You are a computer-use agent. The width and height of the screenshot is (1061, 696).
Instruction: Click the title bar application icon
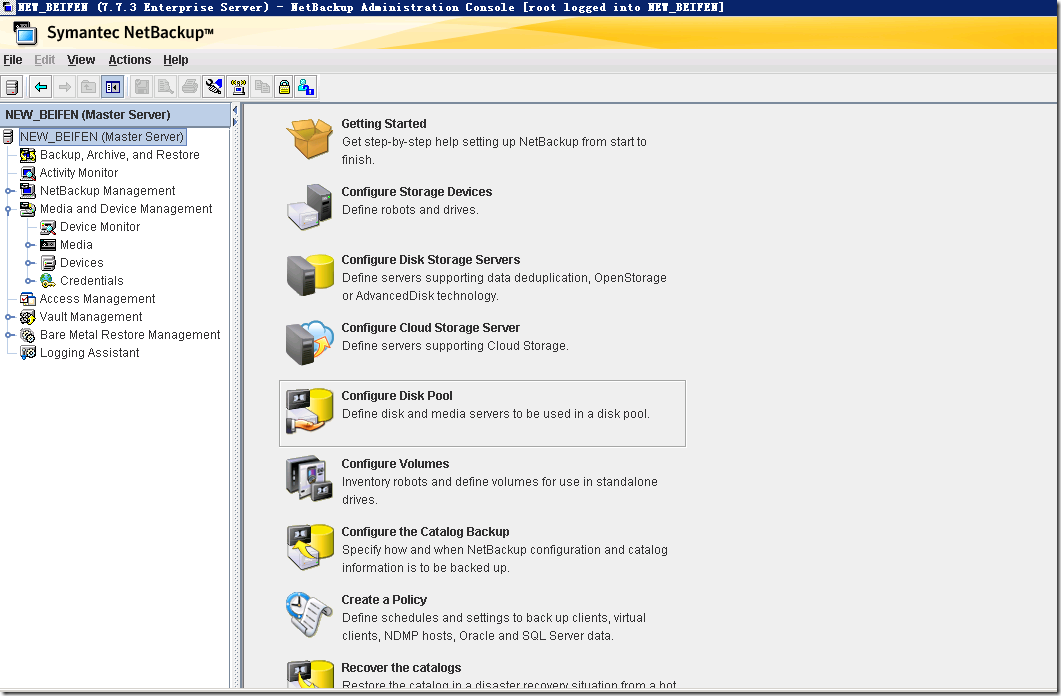pyautogui.click(x=8, y=7)
